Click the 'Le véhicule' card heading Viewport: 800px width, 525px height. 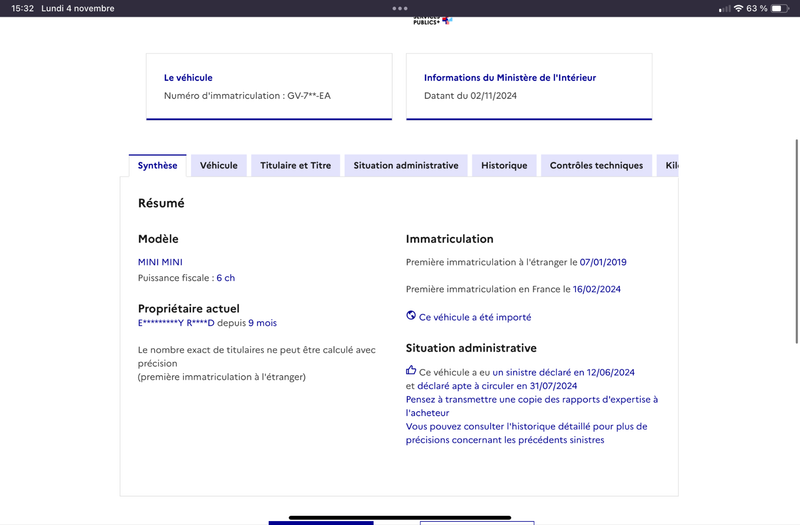(188, 78)
